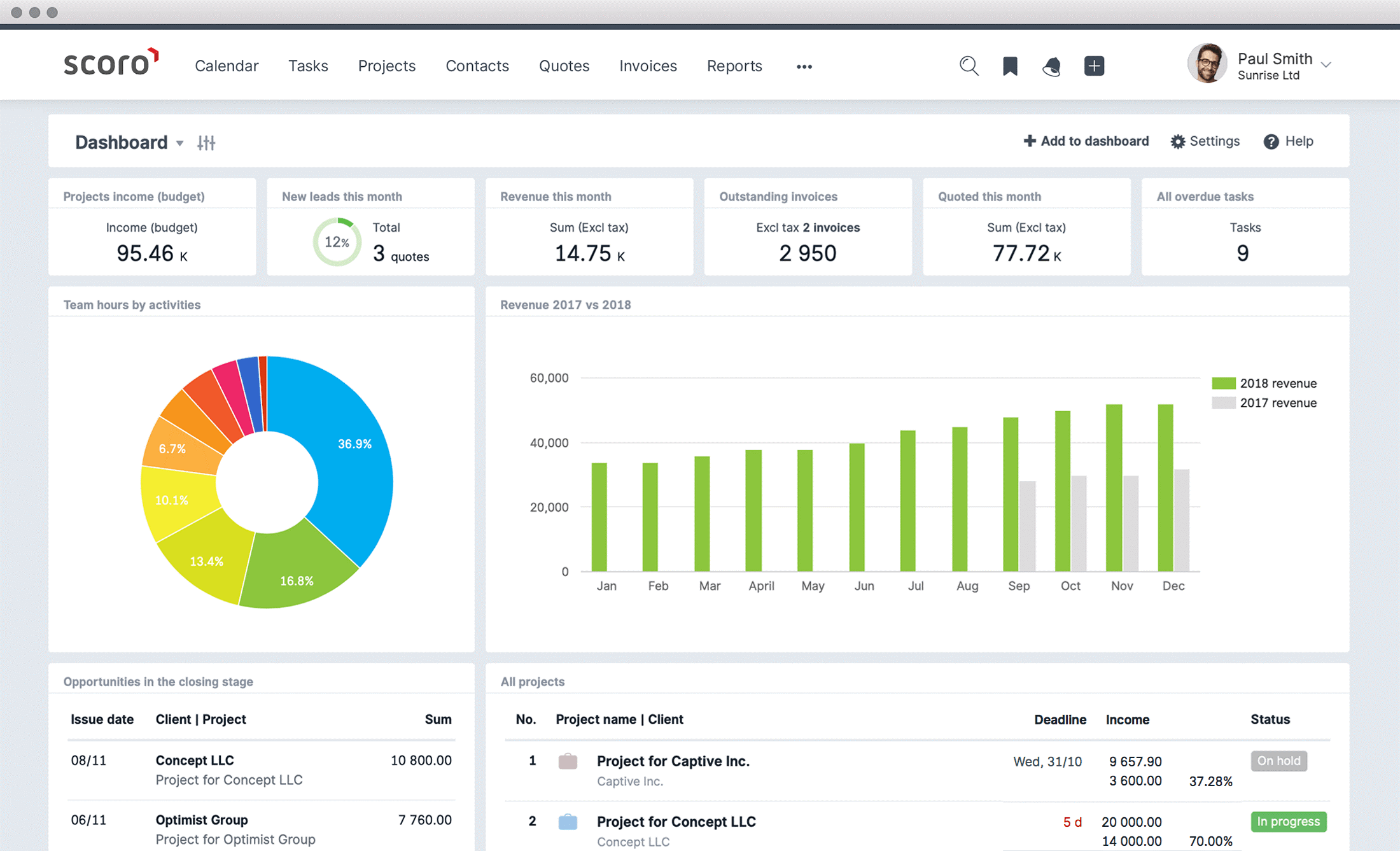Expand the three-dot more menu in navbar

pyautogui.click(x=804, y=66)
